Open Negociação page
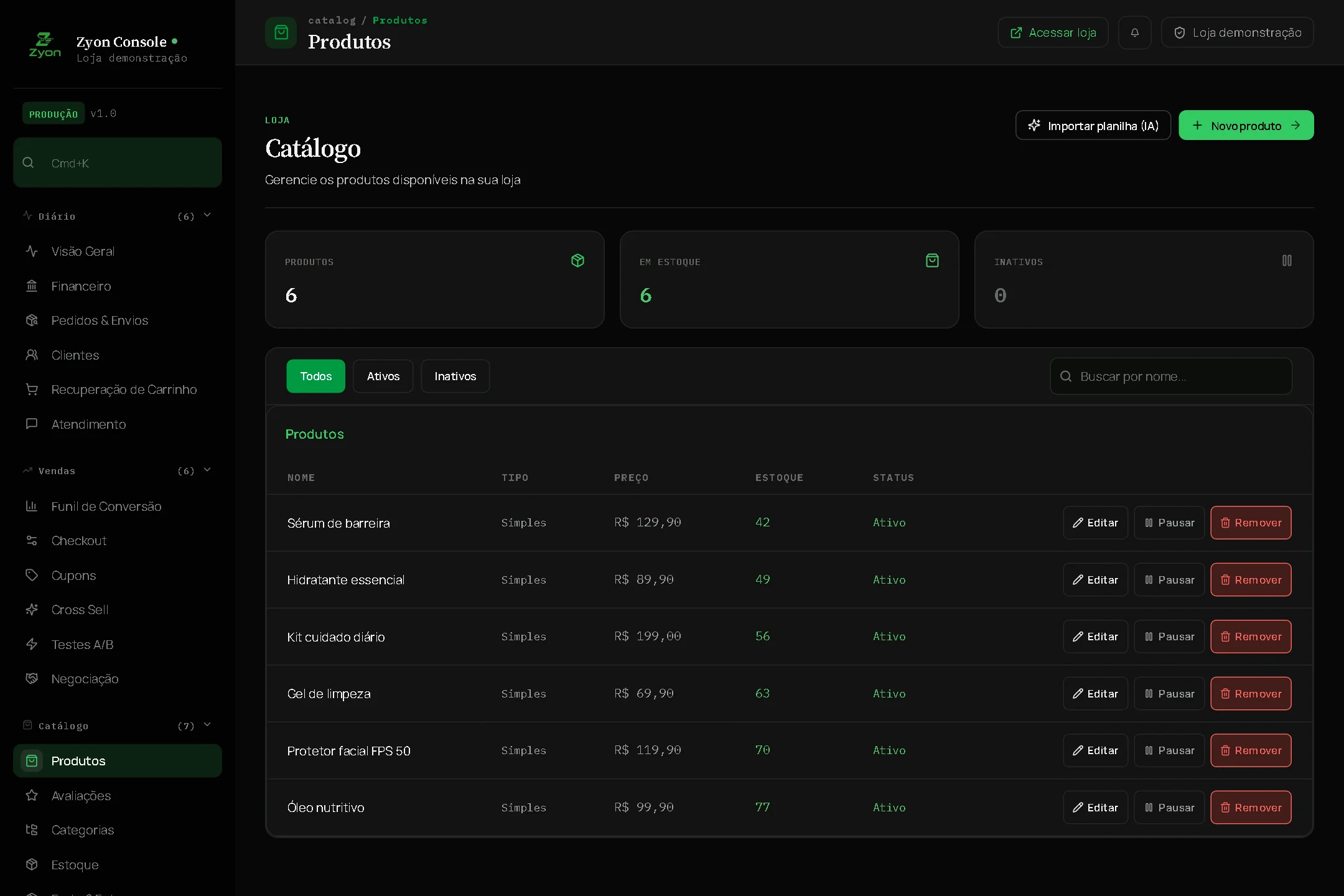The image size is (1344, 896). 118,679
